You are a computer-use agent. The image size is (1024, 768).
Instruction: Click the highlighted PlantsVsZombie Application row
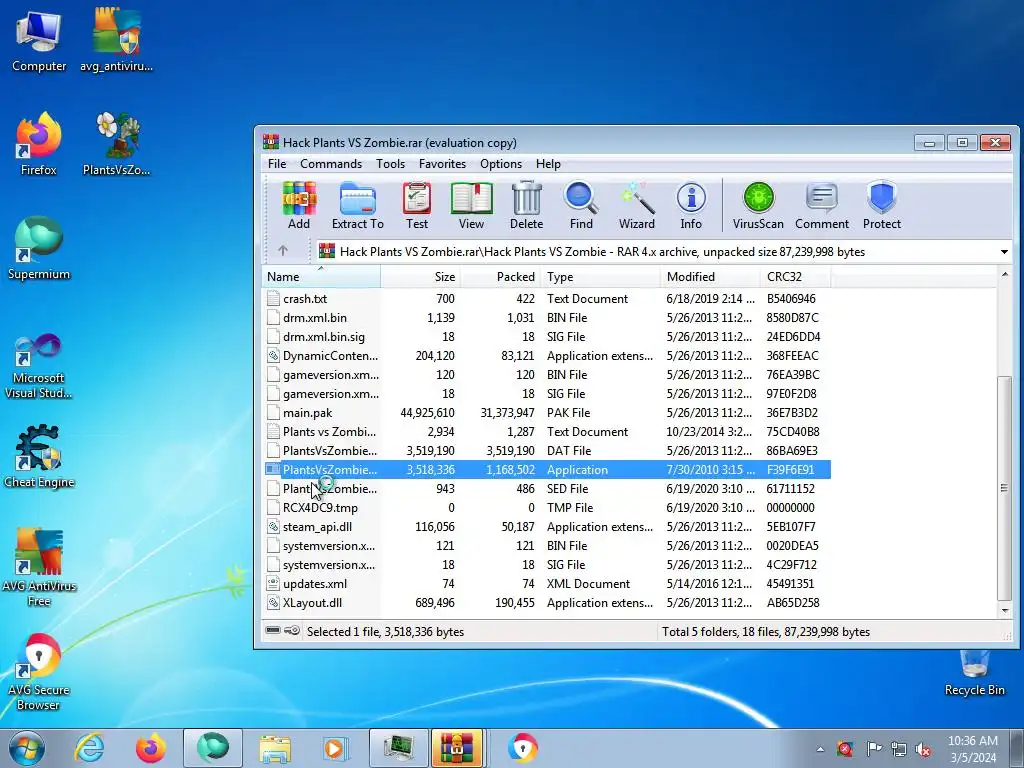click(x=547, y=470)
